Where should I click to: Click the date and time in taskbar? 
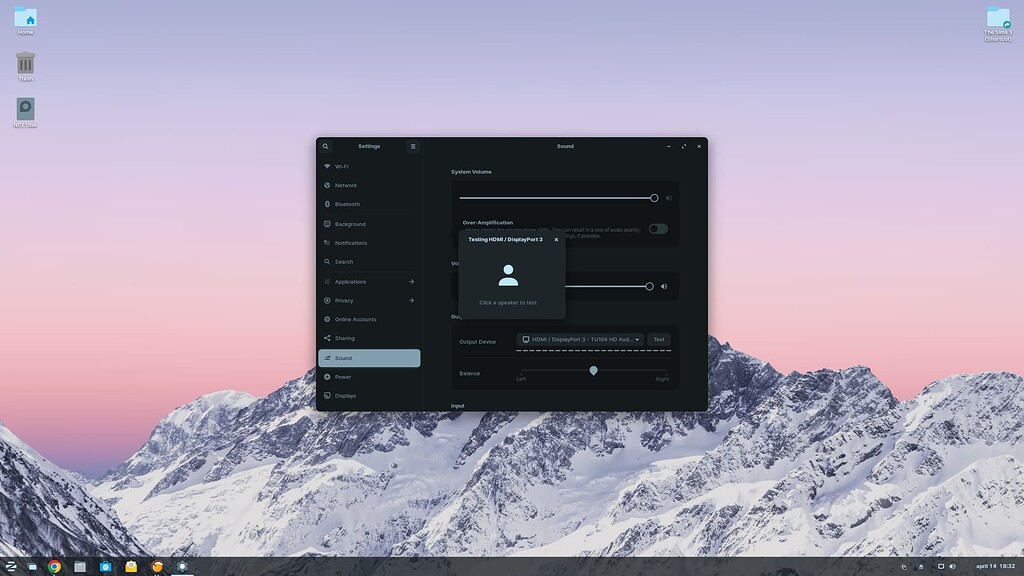click(995, 566)
